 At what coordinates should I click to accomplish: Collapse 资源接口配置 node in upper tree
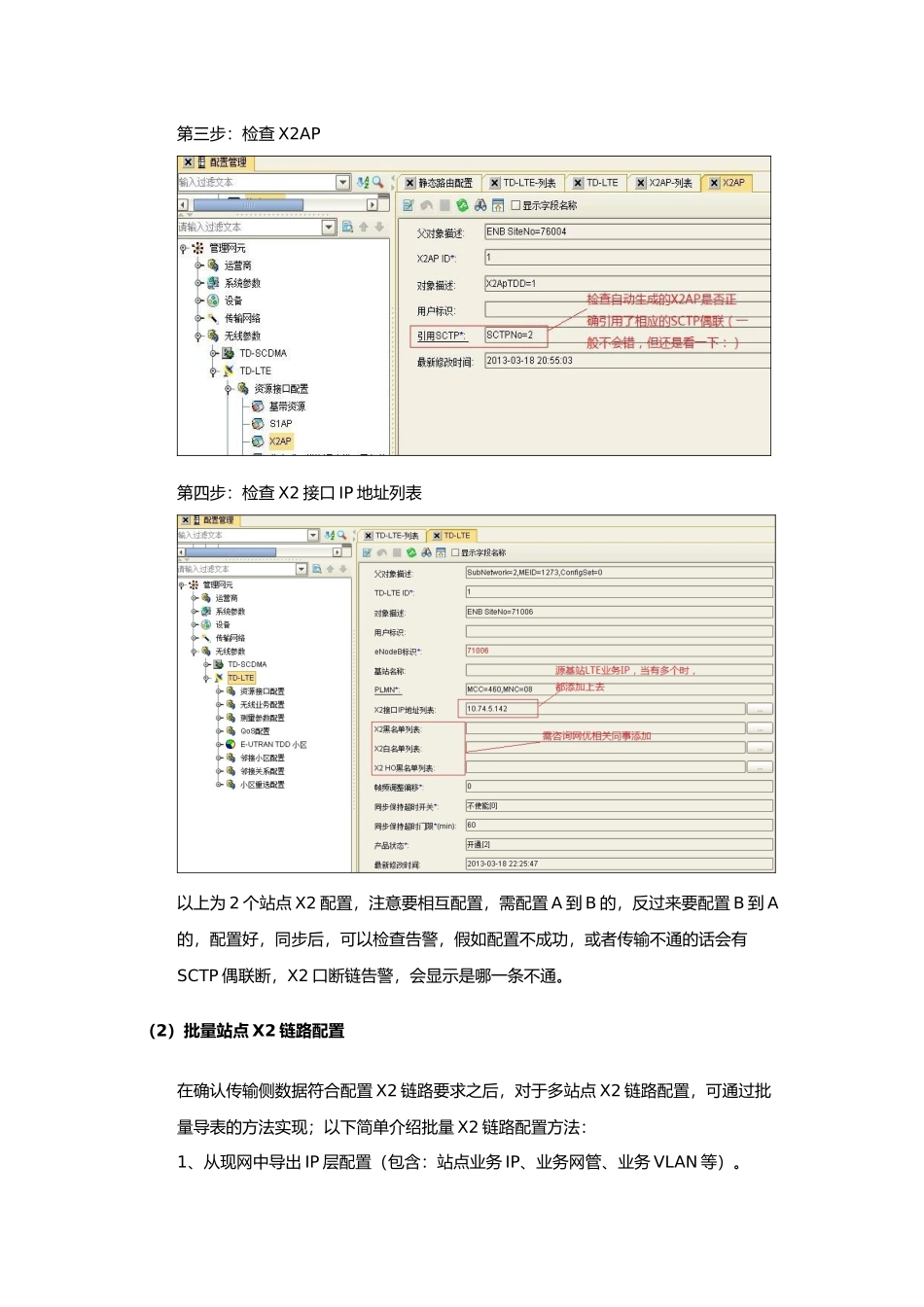229,389
